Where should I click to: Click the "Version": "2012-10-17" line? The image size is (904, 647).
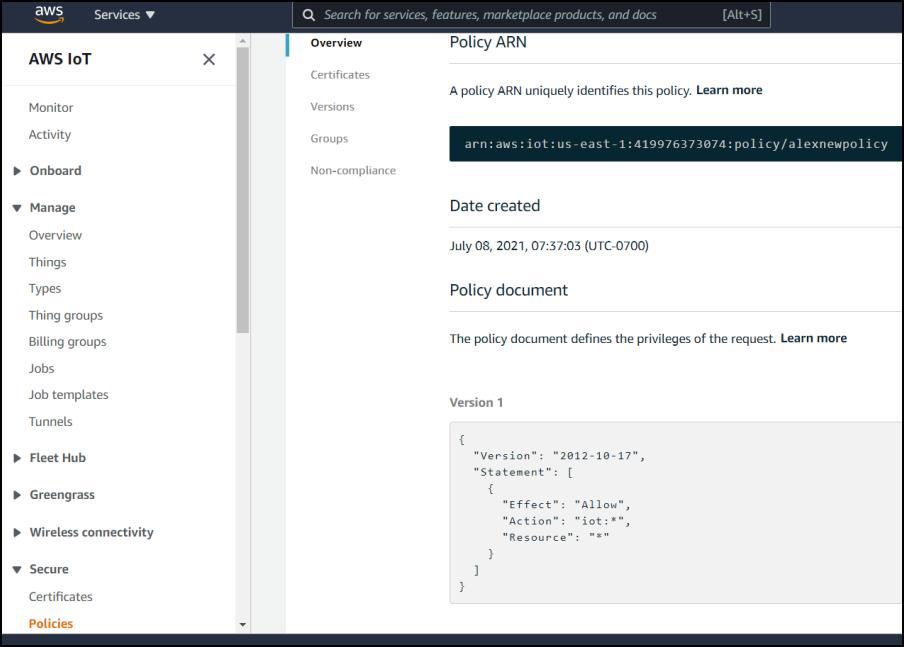(x=559, y=456)
